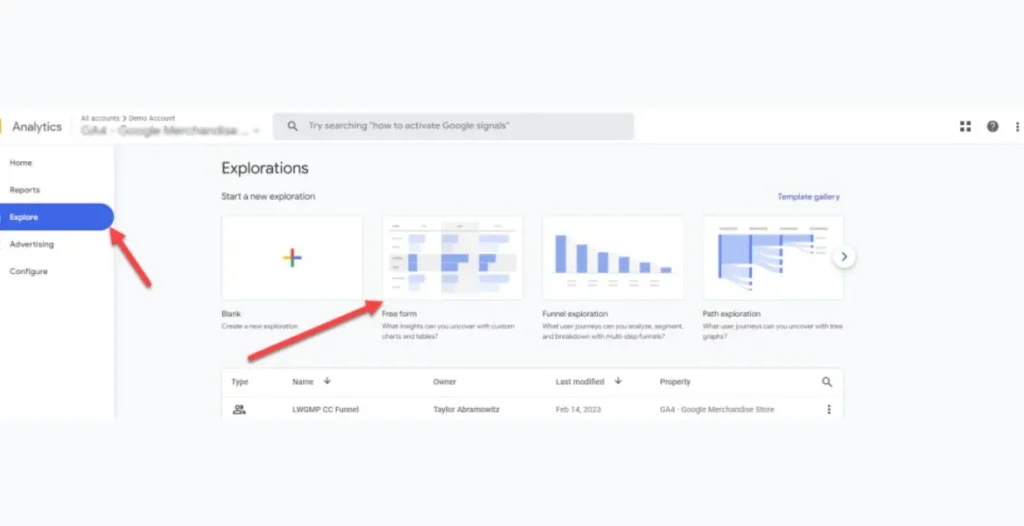1024x526 pixels.
Task: Click the explorations table search icon
Action: pyautogui.click(x=827, y=382)
